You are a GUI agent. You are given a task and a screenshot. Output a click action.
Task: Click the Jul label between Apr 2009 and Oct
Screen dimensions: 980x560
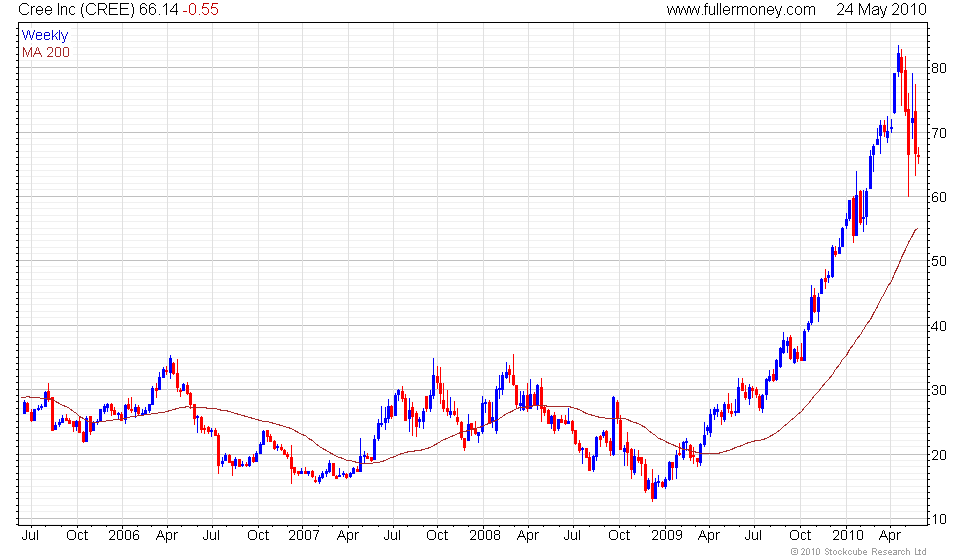pos(753,536)
